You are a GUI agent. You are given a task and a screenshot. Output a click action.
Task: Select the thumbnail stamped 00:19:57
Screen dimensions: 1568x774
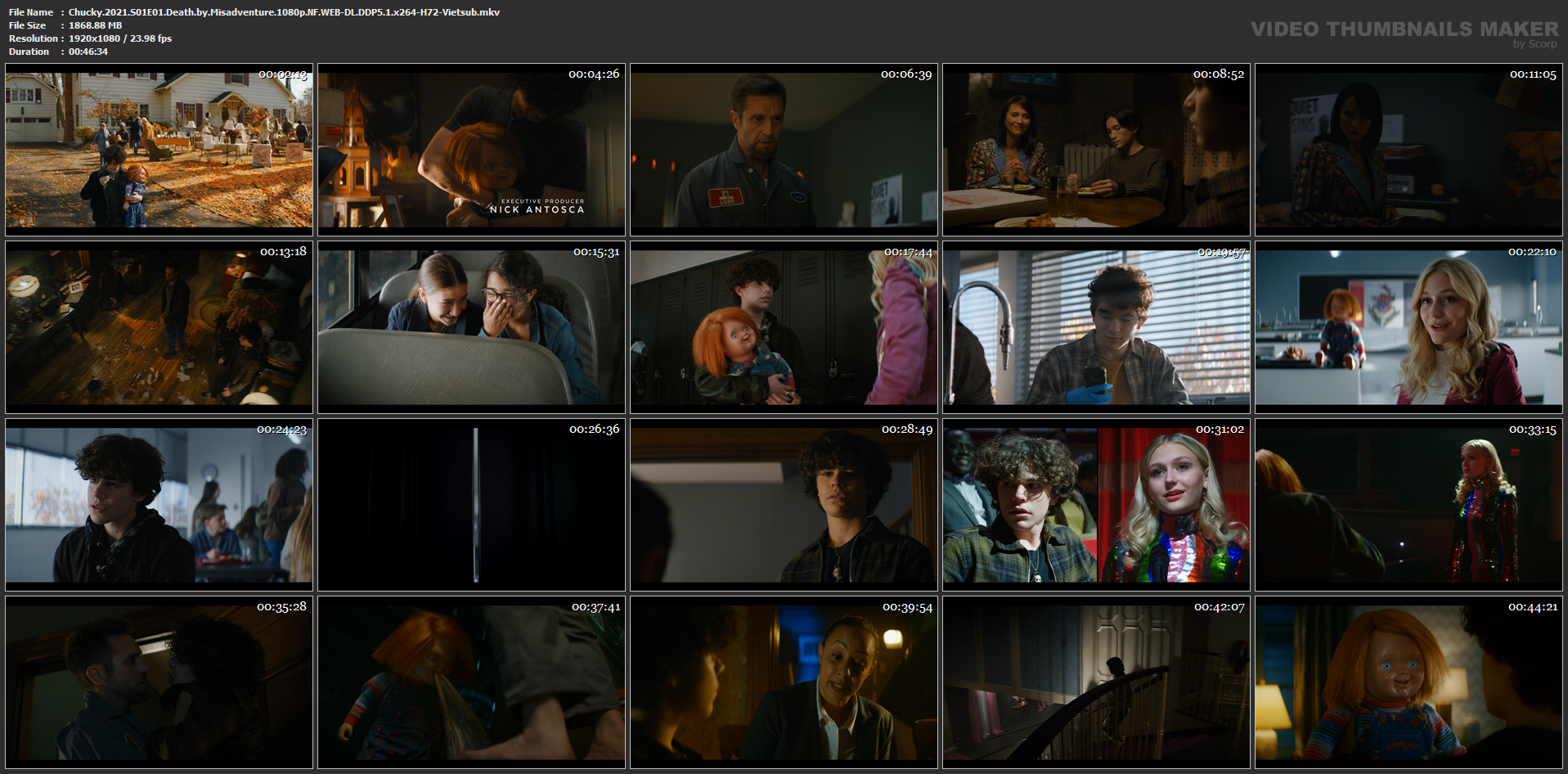click(x=1096, y=327)
